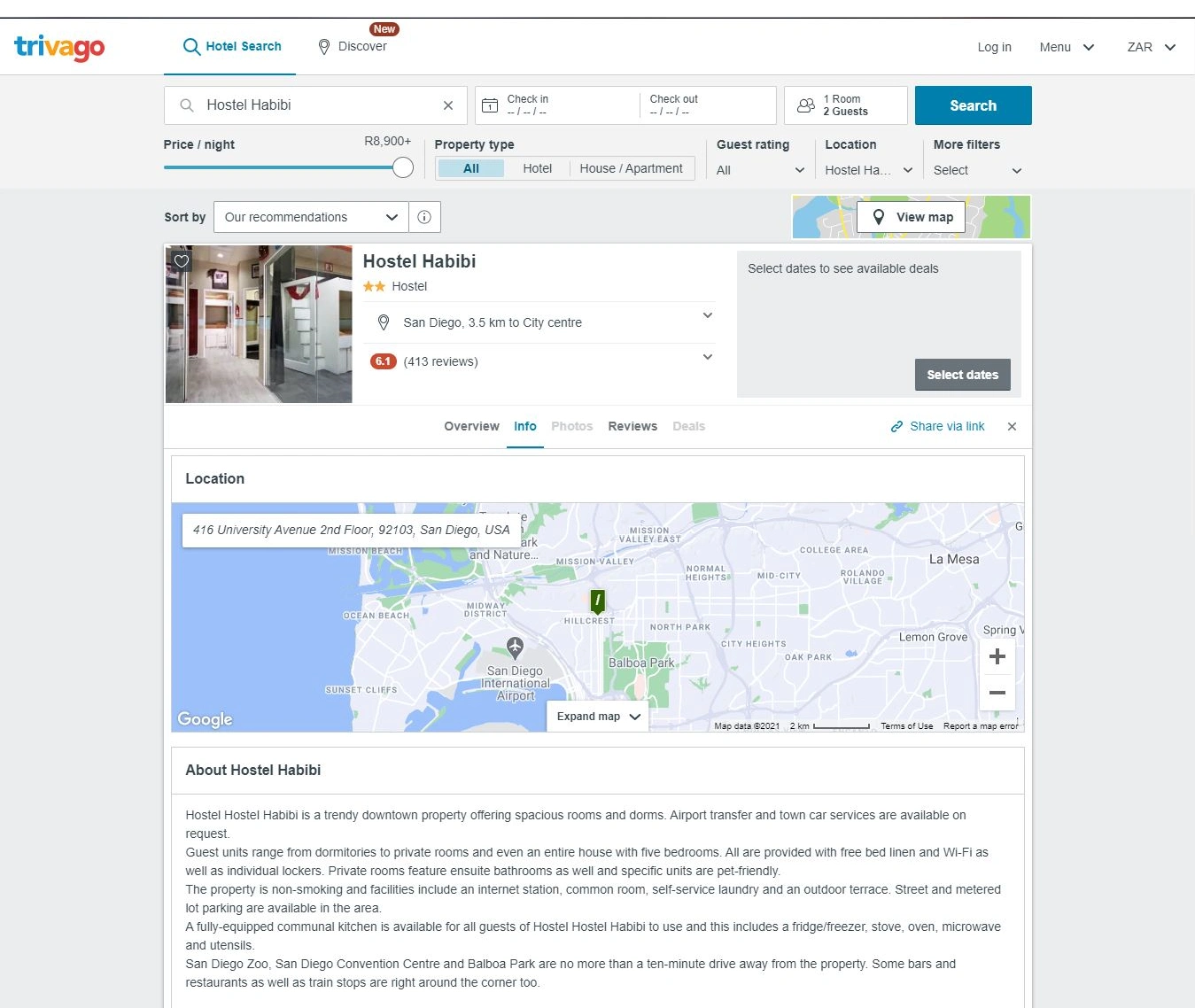Click the 6.1 rating badge
Screen dimensions: 1195x1008
[383, 361]
